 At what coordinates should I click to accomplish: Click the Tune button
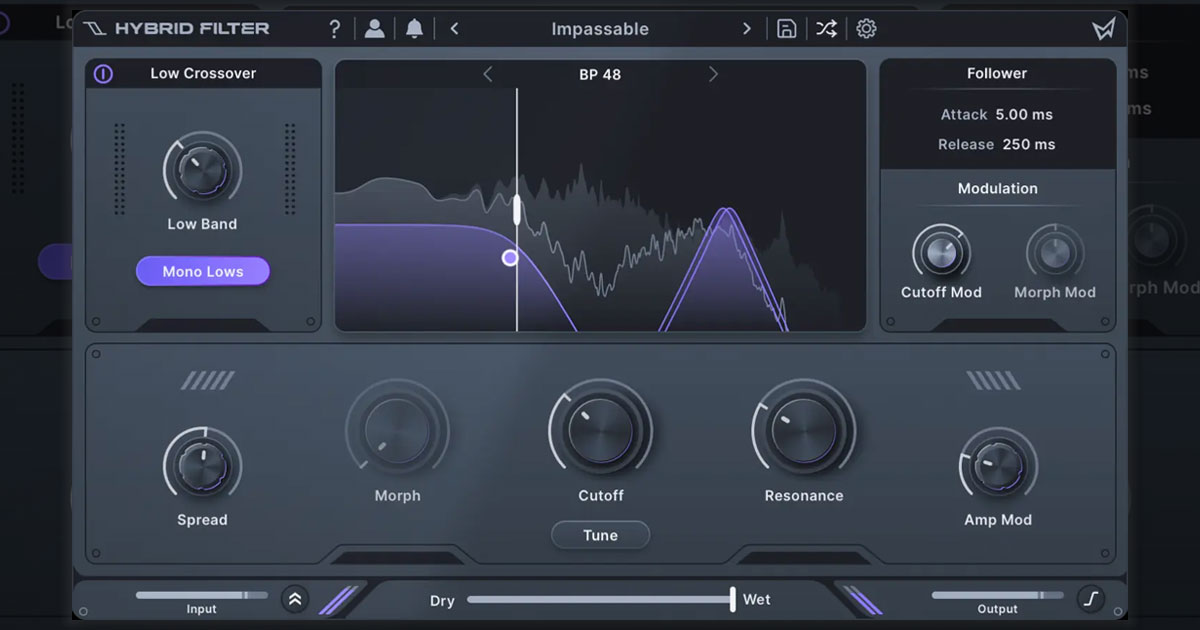click(600, 535)
